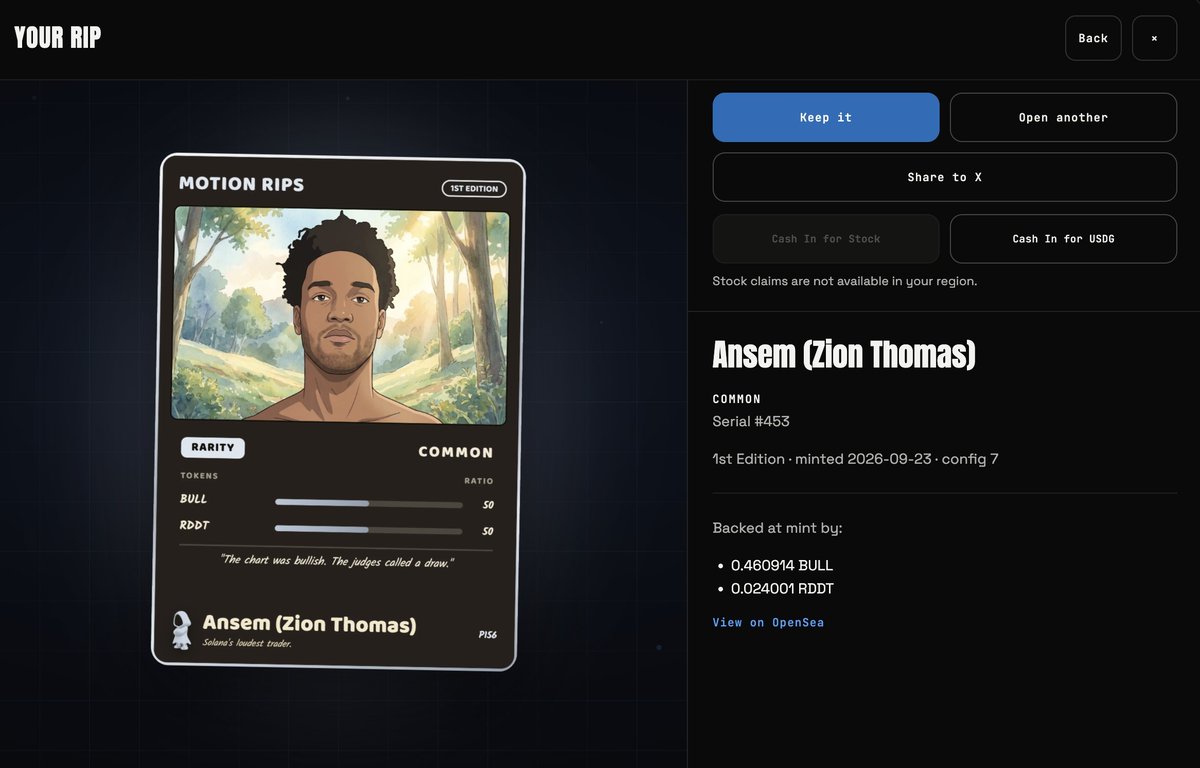
Task: Click the card quote about the bullish chart
Action: [337, 561]
